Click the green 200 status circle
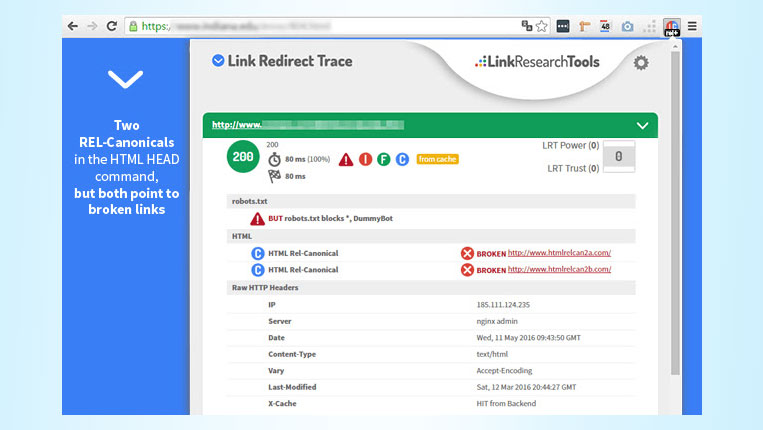 243,157
